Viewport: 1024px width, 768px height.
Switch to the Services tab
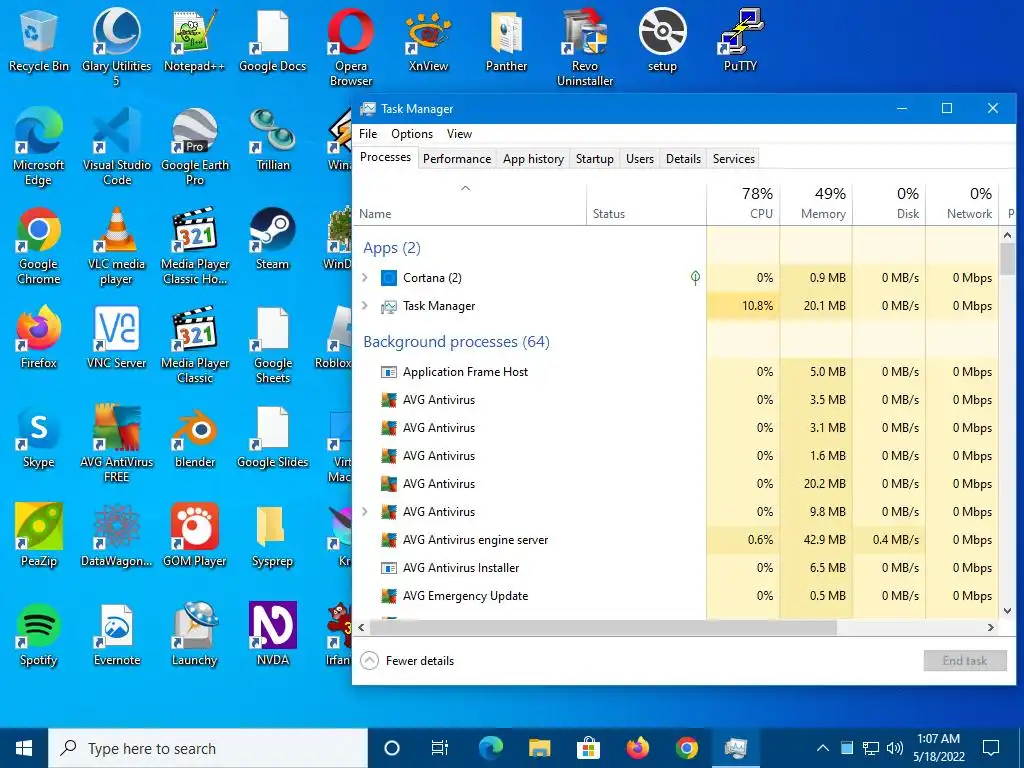pos(733,159)
